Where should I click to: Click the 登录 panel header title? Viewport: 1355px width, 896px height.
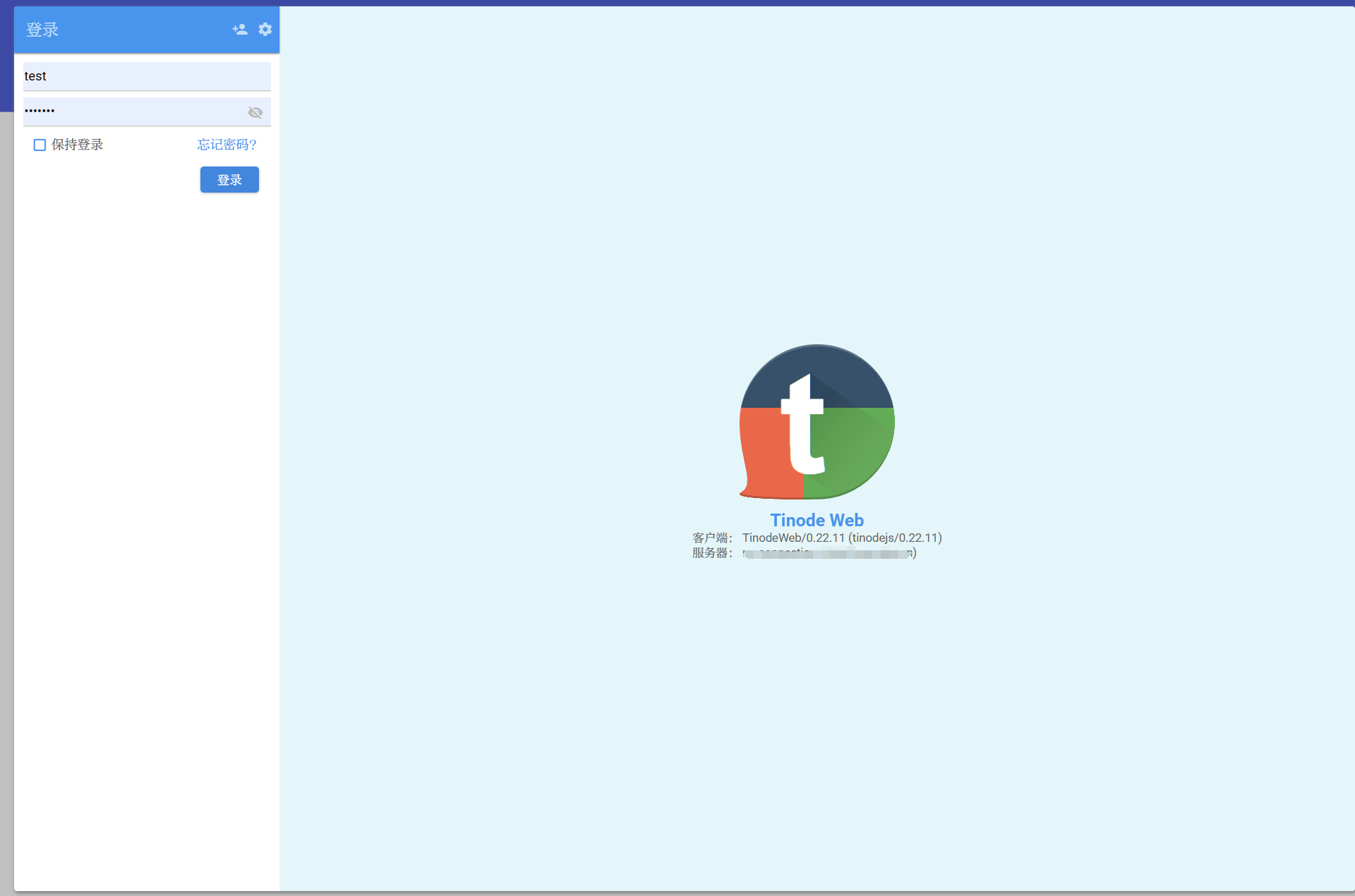click(x=42, y=30)
